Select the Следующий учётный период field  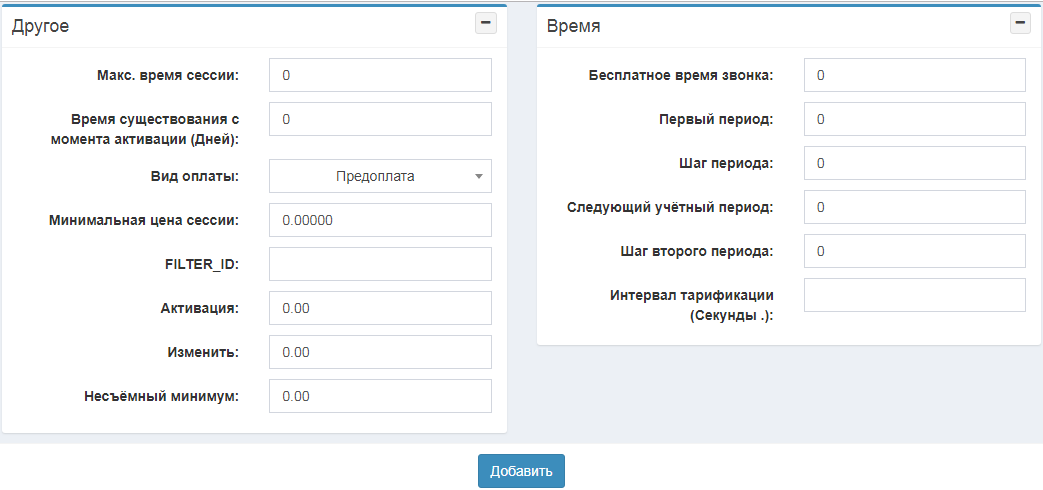[914, 207]
